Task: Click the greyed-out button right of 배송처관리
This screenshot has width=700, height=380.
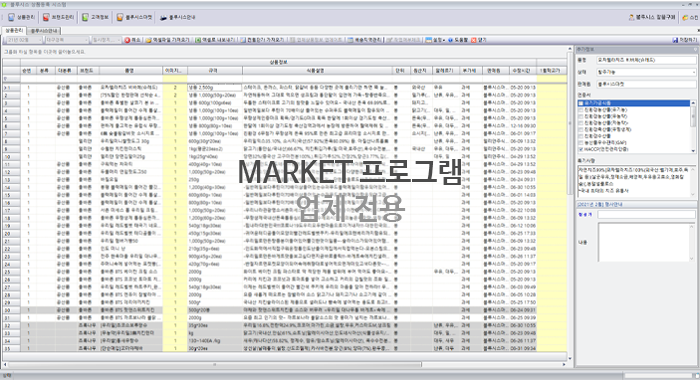Action: click(403, 40)
